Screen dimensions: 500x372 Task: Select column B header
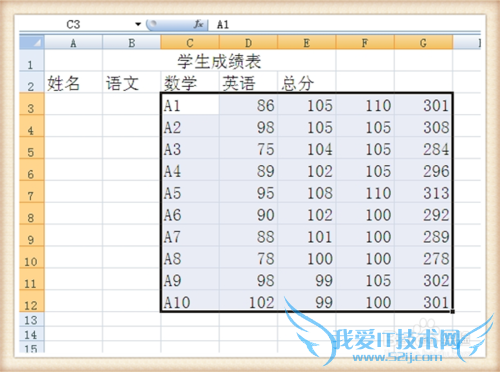tap(132, 43)
